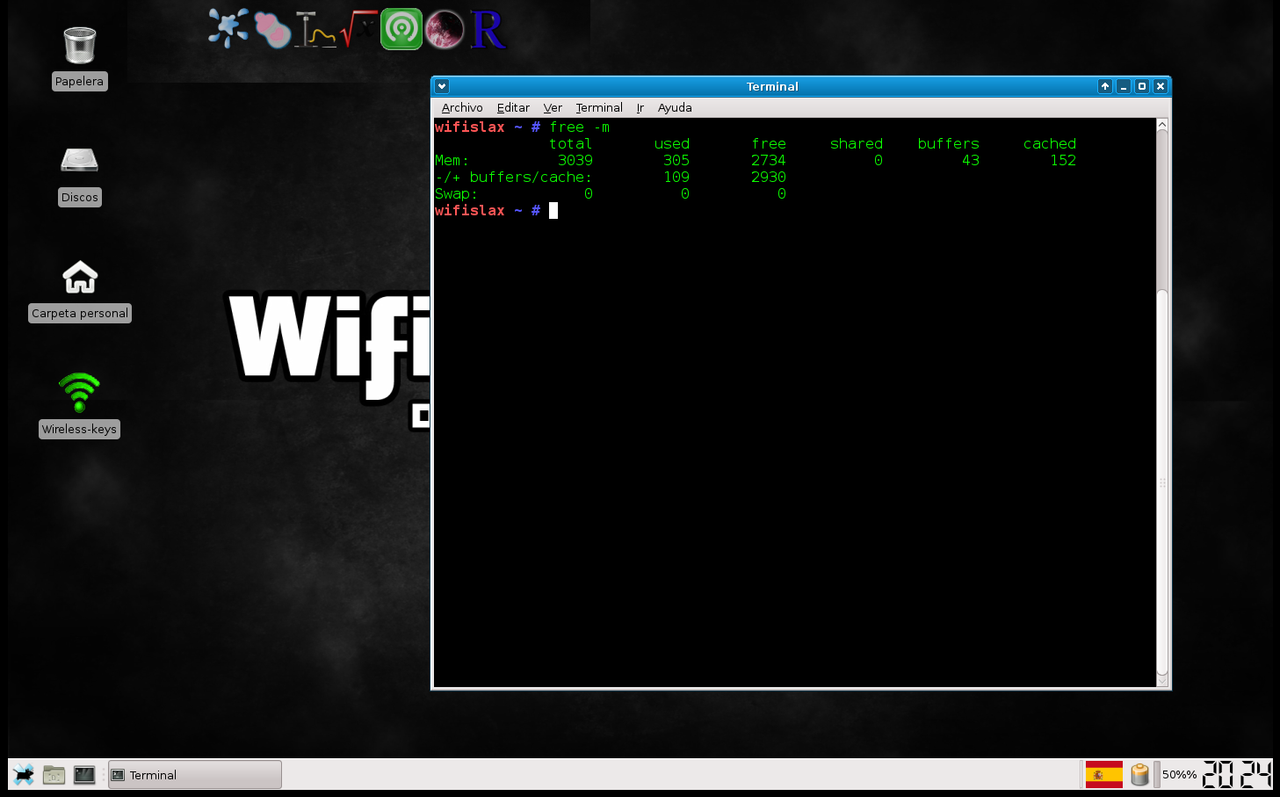Click the 20 24 digital clock on the taskbar
Screen dimensions: 1280x797
click(1238, 774)
